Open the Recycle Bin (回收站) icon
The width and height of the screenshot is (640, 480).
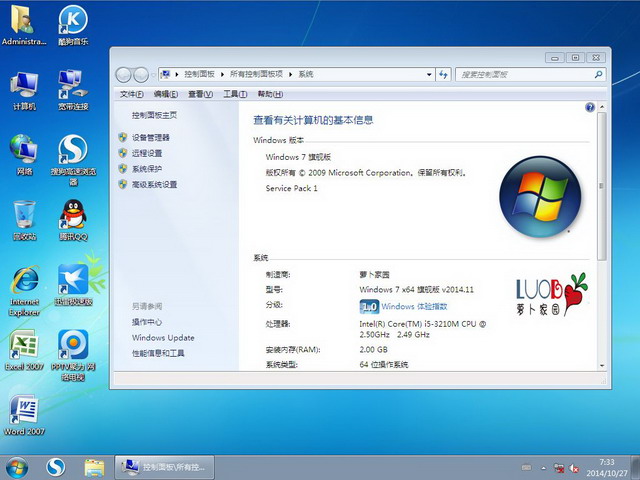(24, 220)
